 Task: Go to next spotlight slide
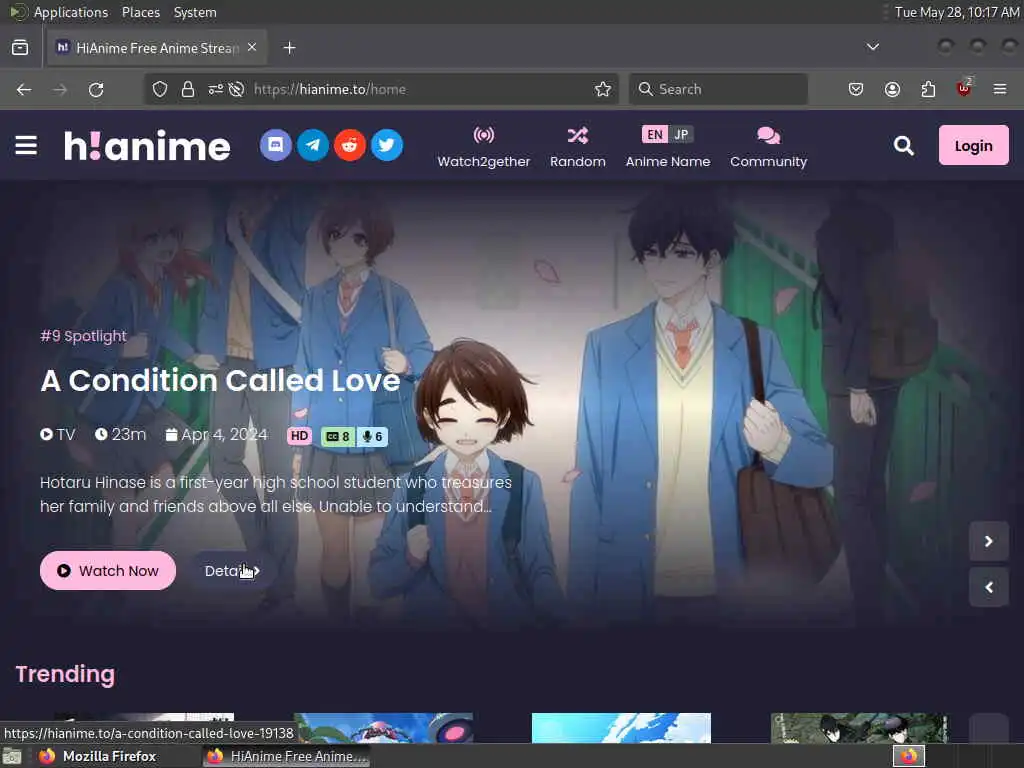tap(988, 541)
